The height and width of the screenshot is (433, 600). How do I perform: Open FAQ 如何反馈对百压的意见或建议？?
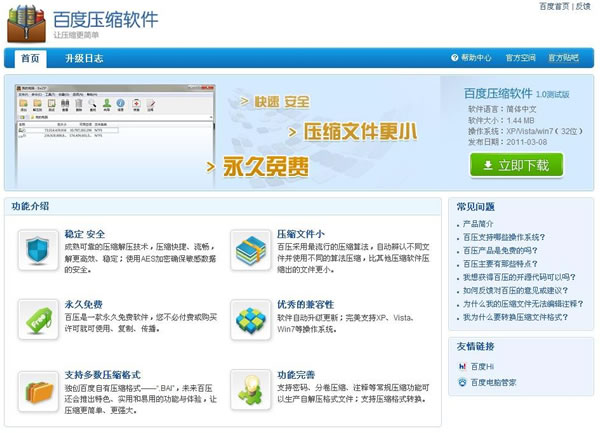pos(515,290)
